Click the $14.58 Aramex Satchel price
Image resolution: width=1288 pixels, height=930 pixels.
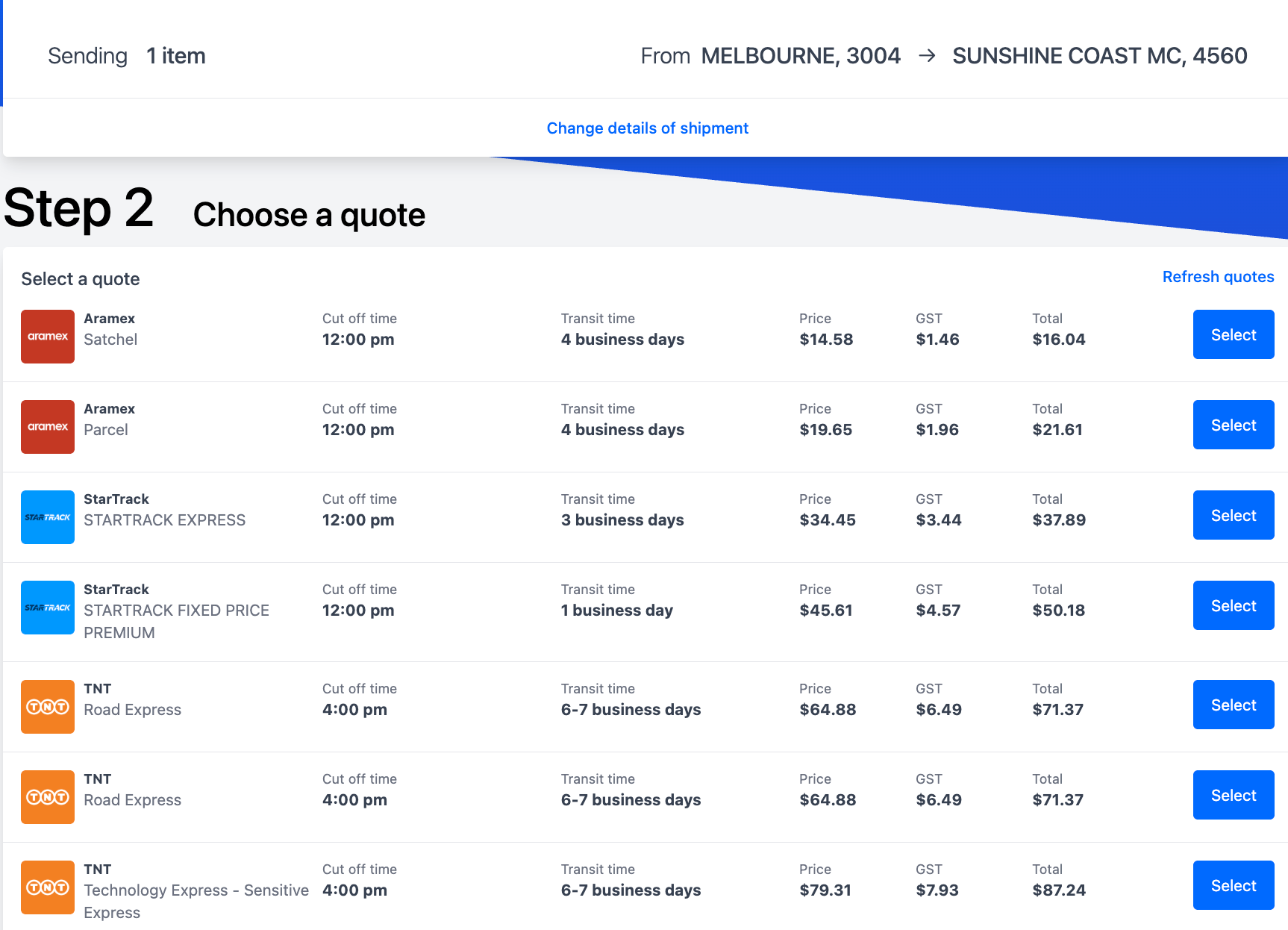(826, 340)
